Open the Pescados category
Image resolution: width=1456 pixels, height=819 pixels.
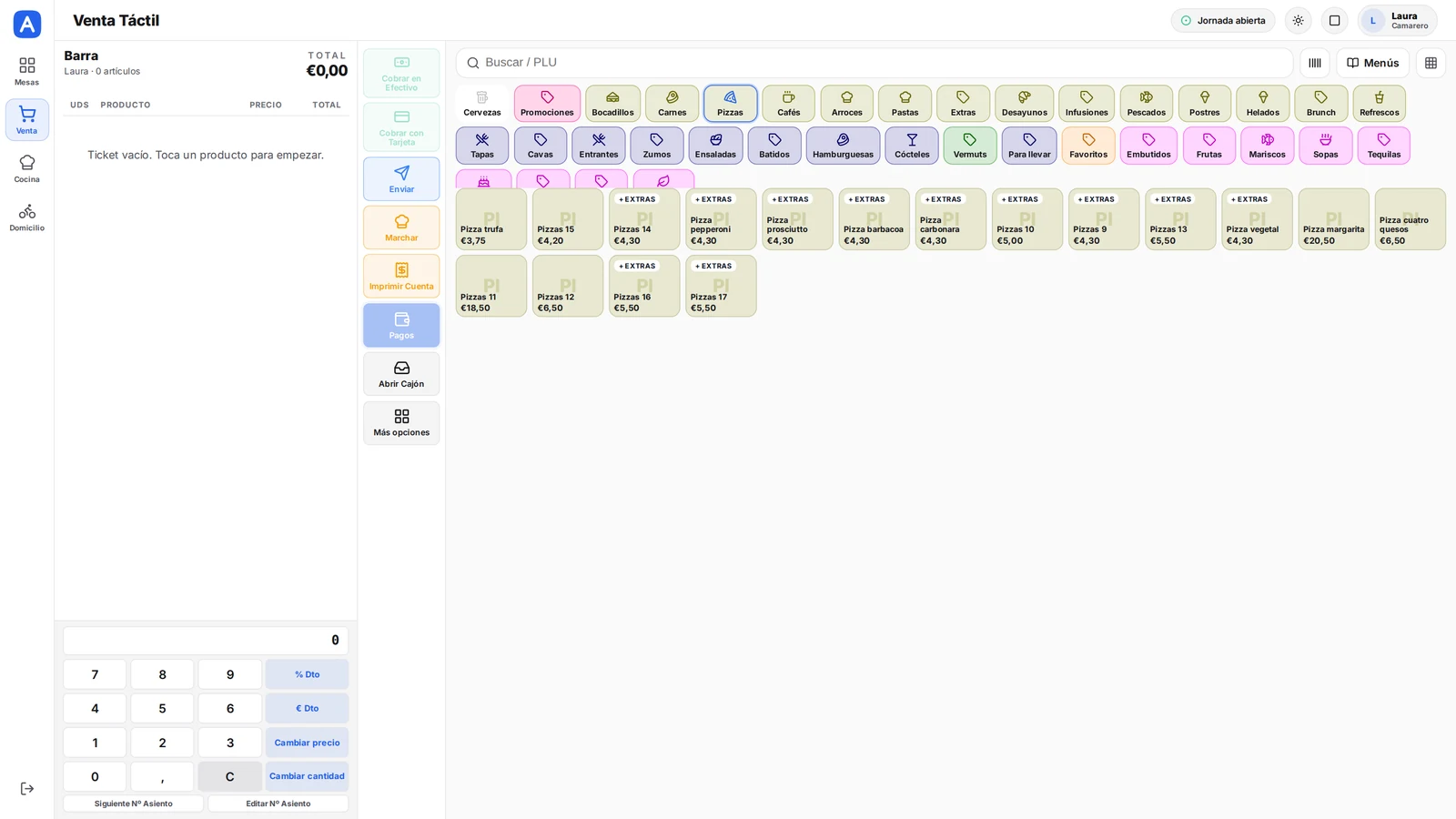[x=1146, y=104]
